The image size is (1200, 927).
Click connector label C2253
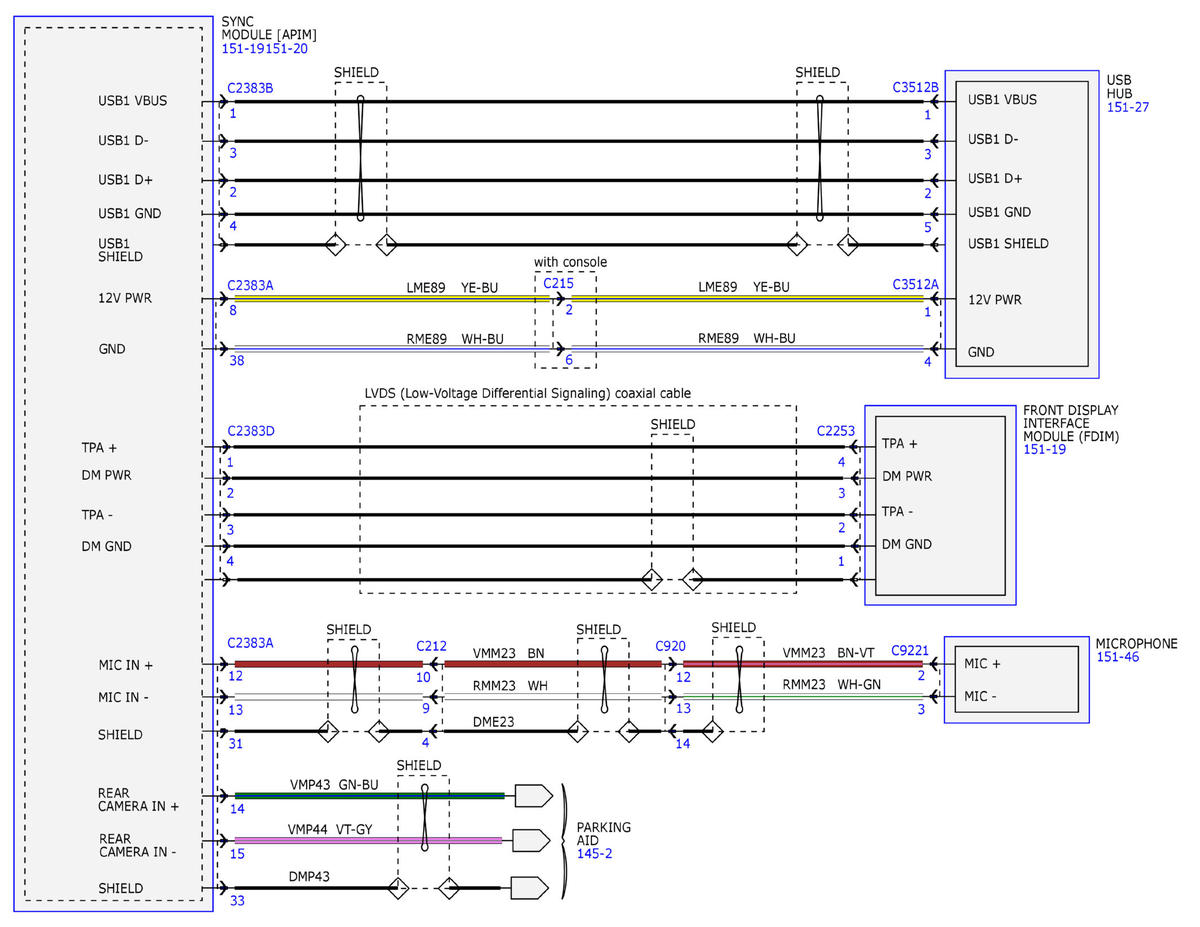coord(836,431)
